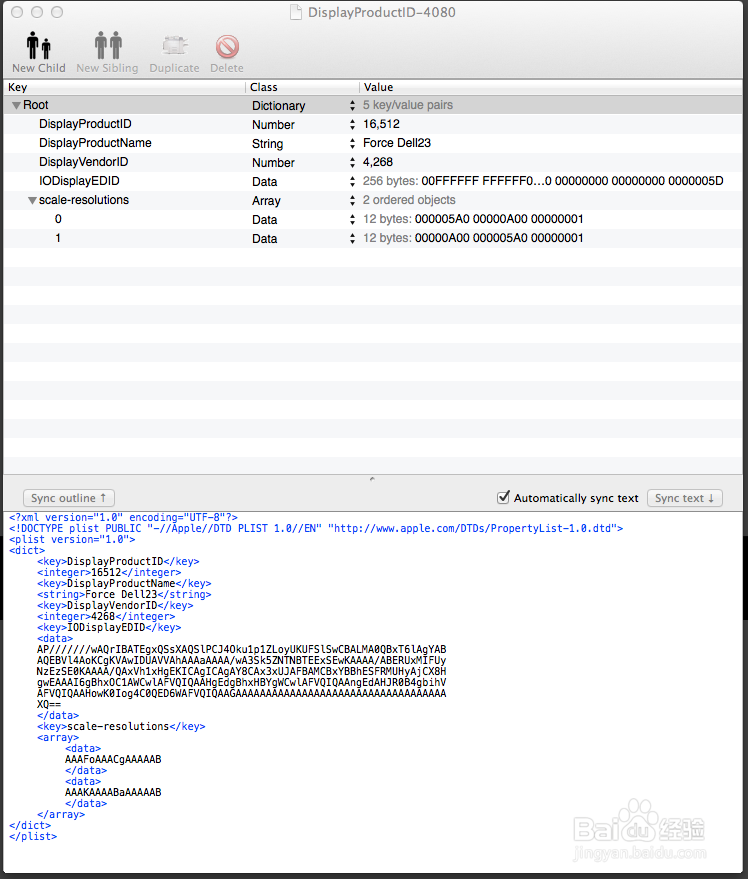
Task: Click the value 16,512
Action: (x=381, y=124)
